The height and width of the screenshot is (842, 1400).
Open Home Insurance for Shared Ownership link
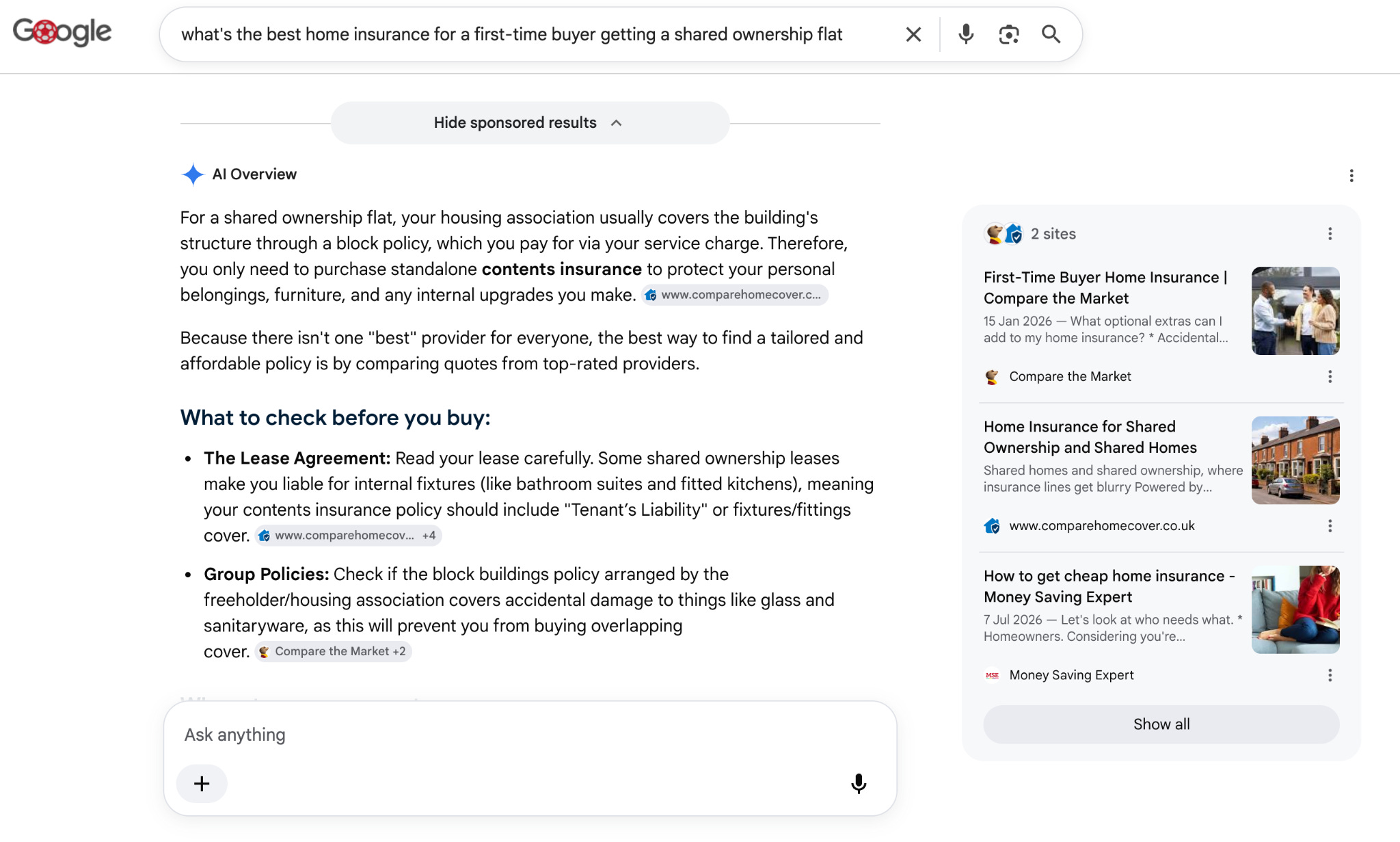coord(1090,437)
